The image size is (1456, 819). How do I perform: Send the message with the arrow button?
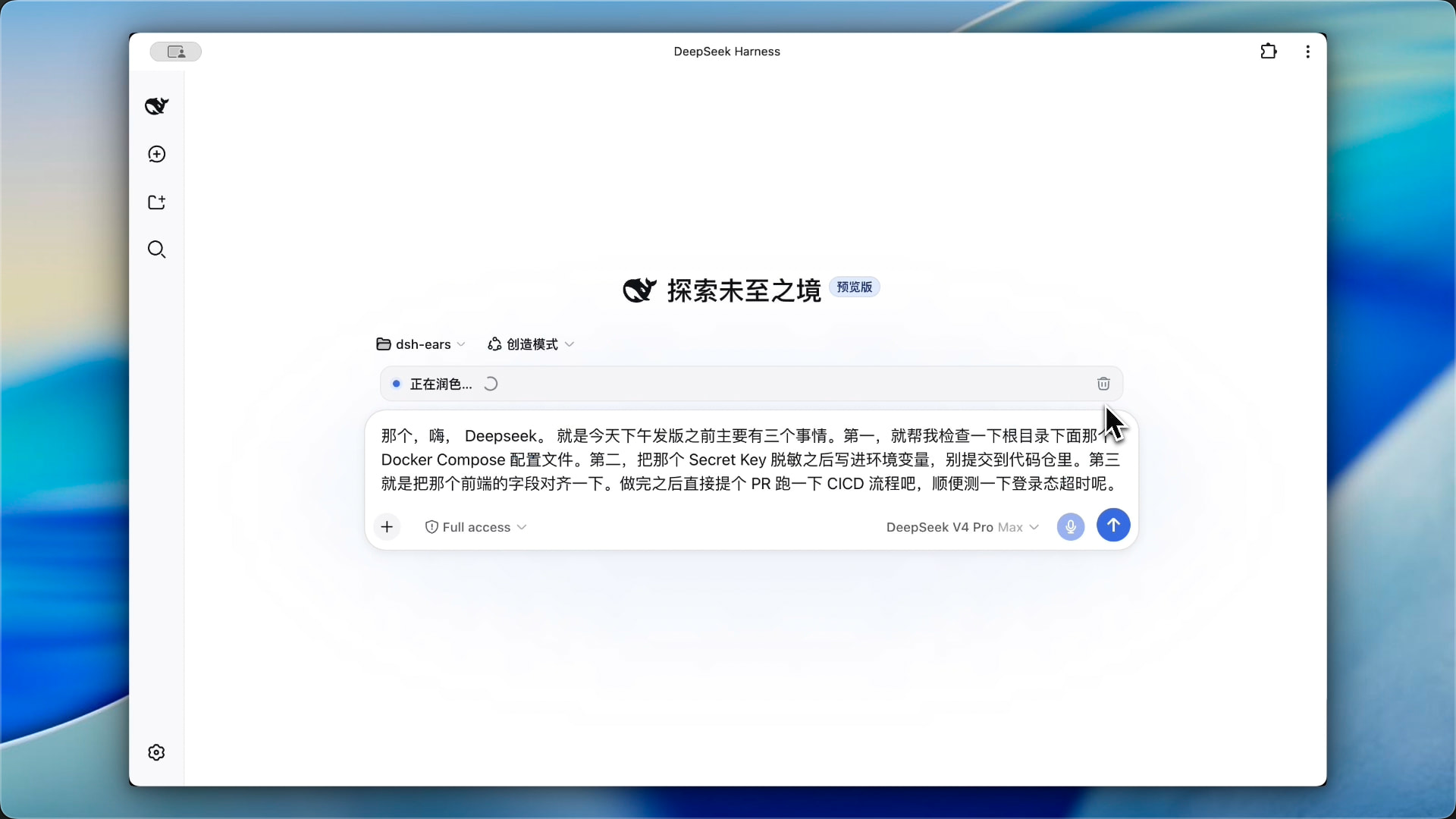tap(1113, 526)
